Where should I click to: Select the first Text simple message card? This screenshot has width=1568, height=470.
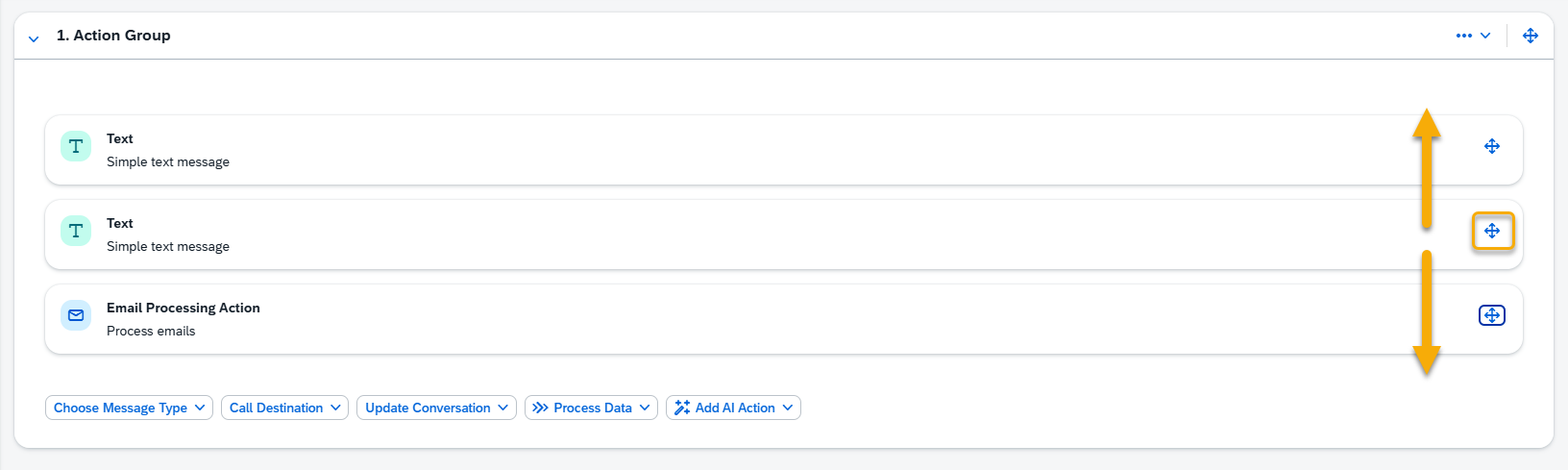(784, 150)
